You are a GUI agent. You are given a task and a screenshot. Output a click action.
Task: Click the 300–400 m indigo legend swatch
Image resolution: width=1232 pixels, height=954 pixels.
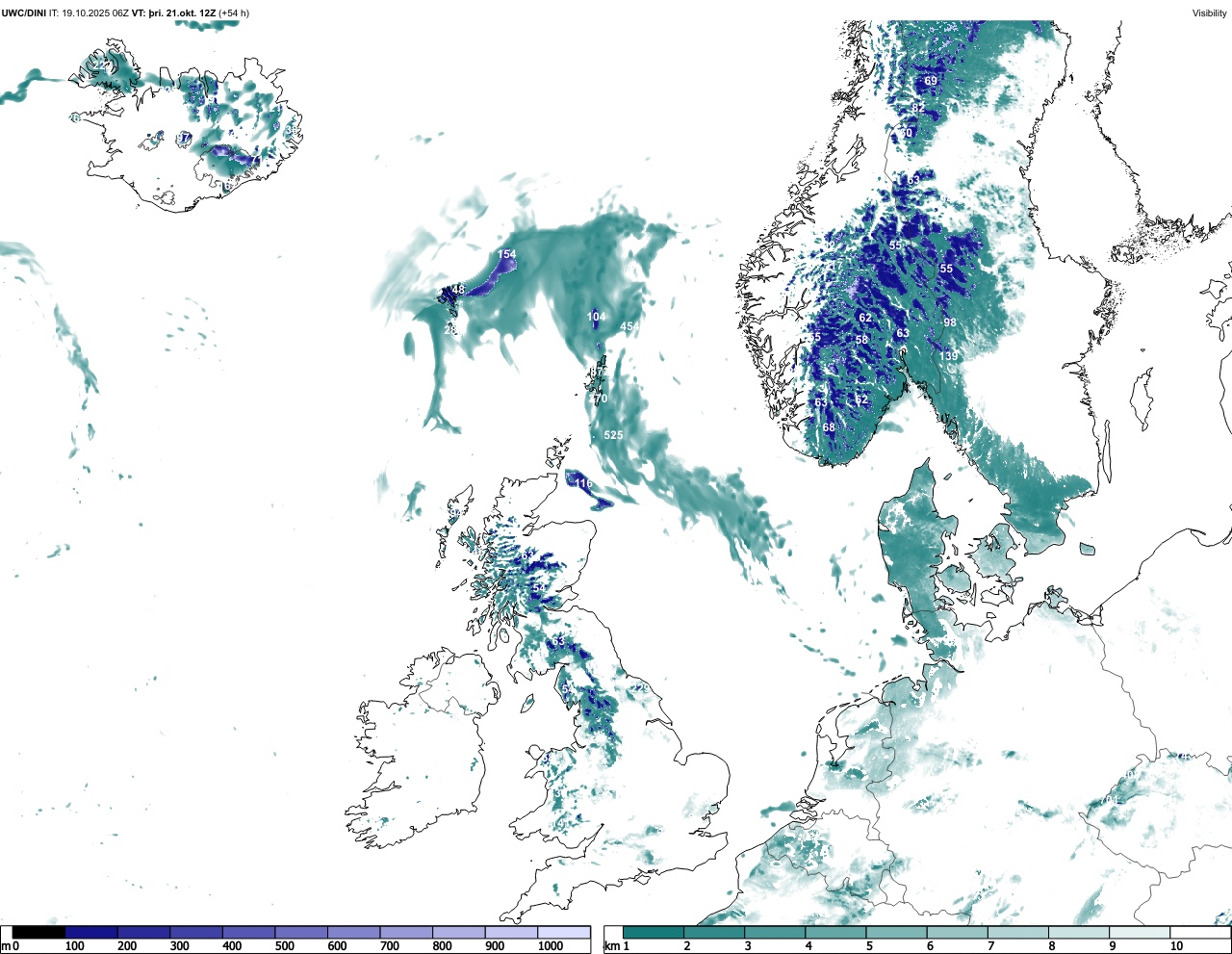pos(196,933)
